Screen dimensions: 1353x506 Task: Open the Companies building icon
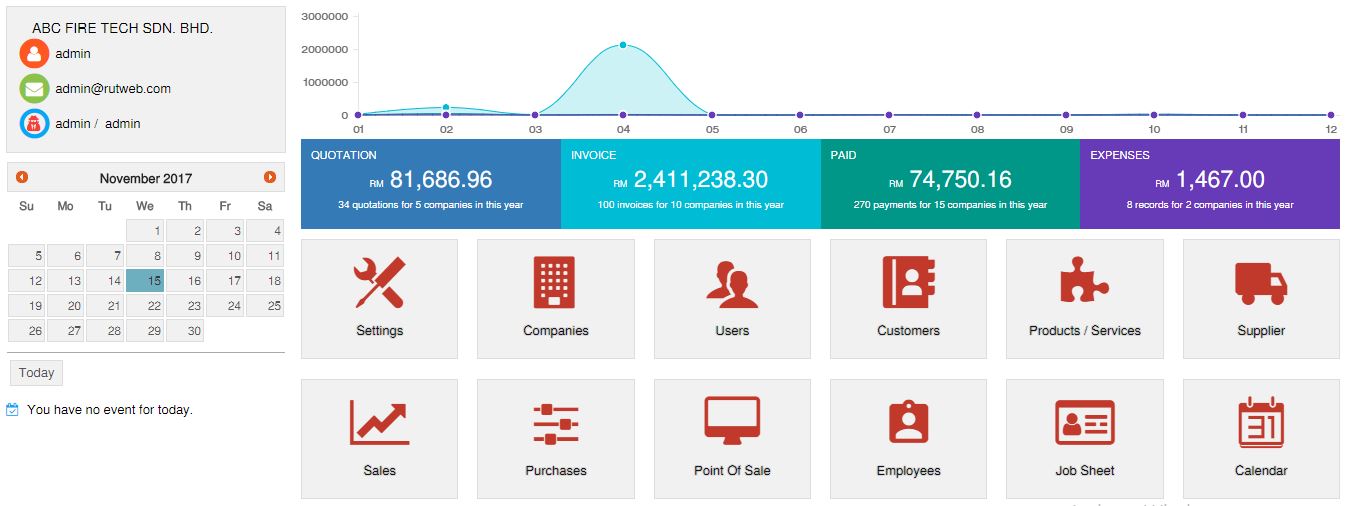tap(555, 283)
